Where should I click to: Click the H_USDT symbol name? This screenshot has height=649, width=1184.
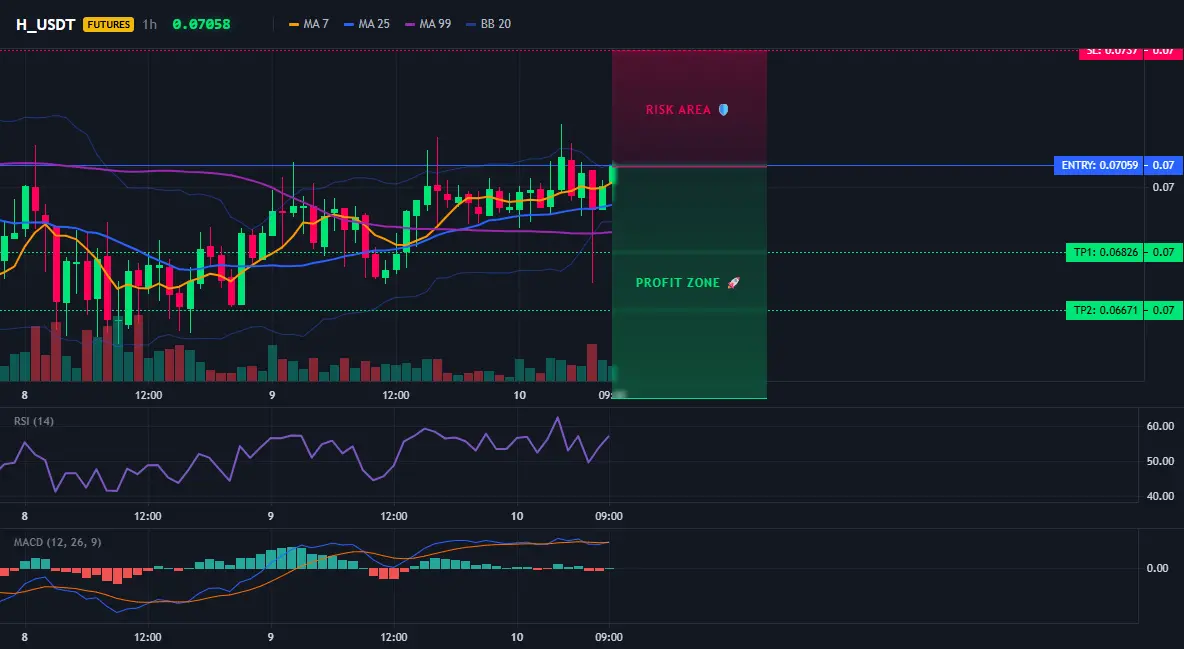pos(45,24)
